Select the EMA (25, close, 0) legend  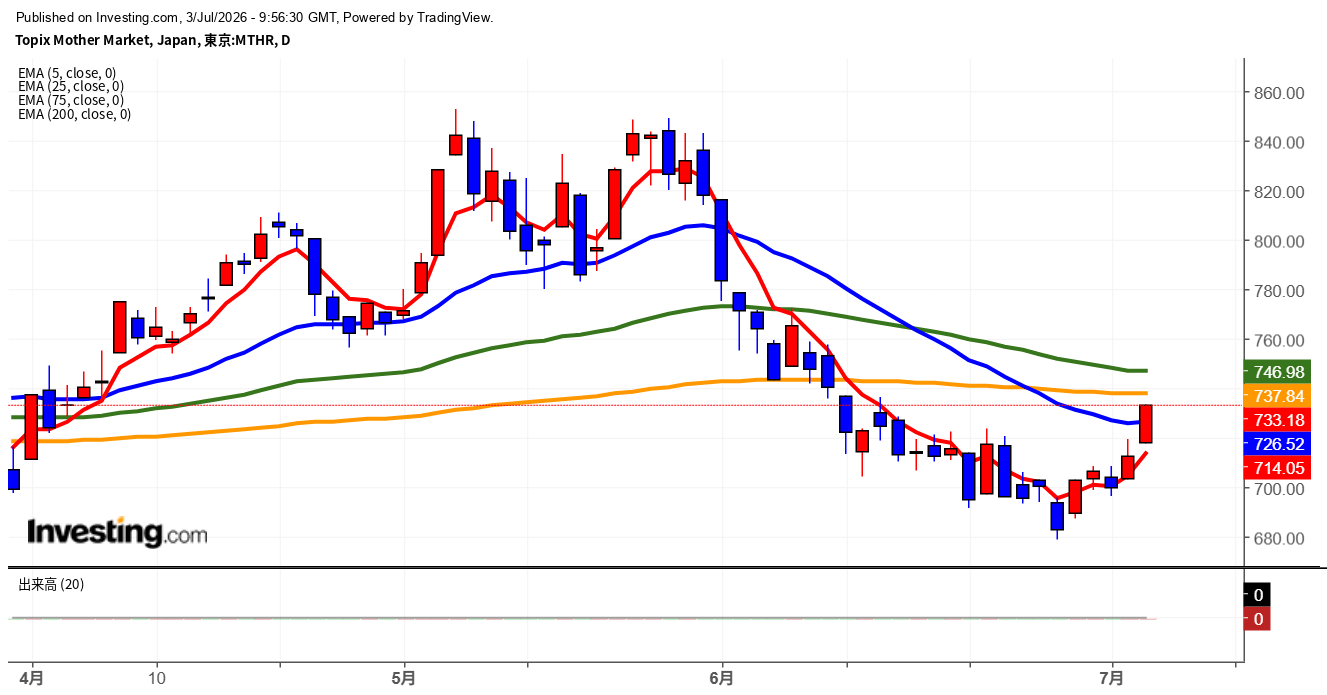coord(71,86)
